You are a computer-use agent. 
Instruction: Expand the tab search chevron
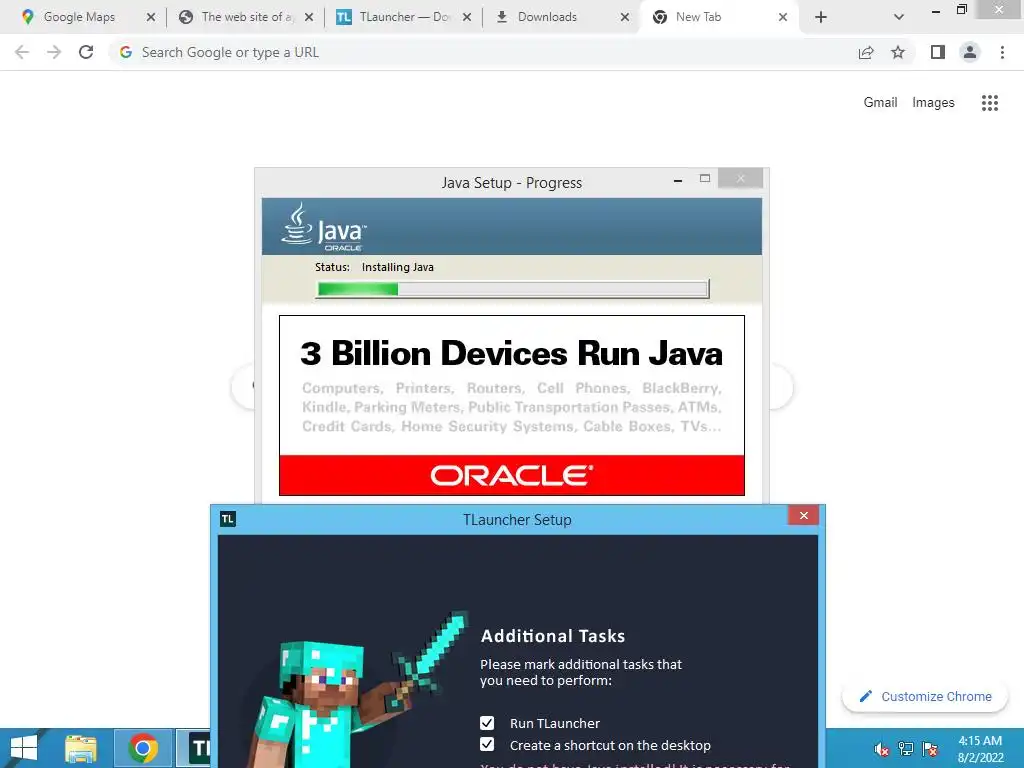pyautogui.click(x=899, y=18)
